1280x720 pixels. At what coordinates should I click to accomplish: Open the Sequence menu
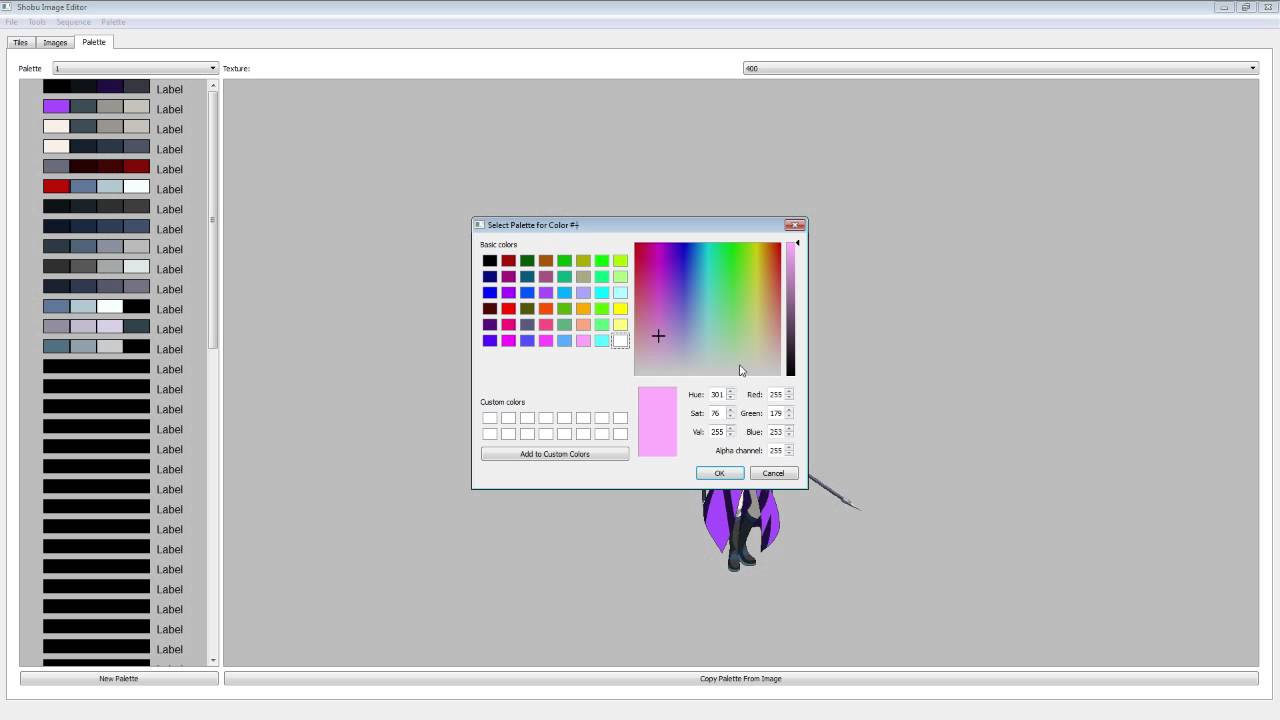(73, 22)
